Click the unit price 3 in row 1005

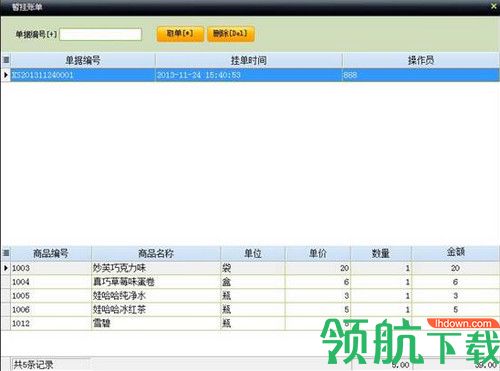coord(318,296)
